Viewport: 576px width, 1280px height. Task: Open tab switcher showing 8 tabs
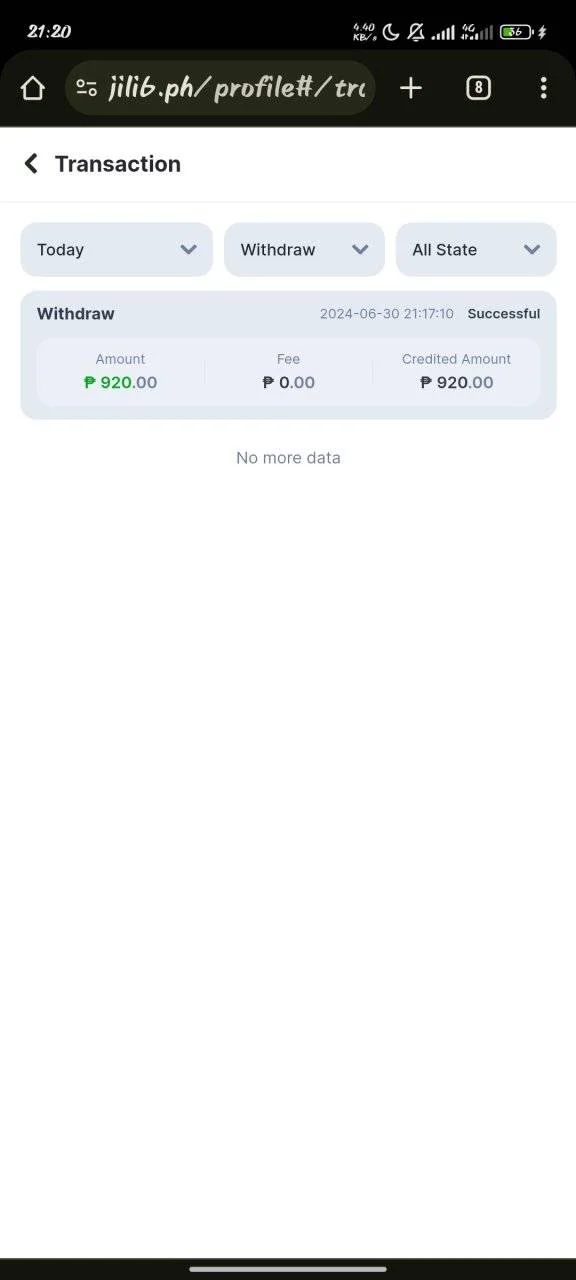(x=478, y=88)
